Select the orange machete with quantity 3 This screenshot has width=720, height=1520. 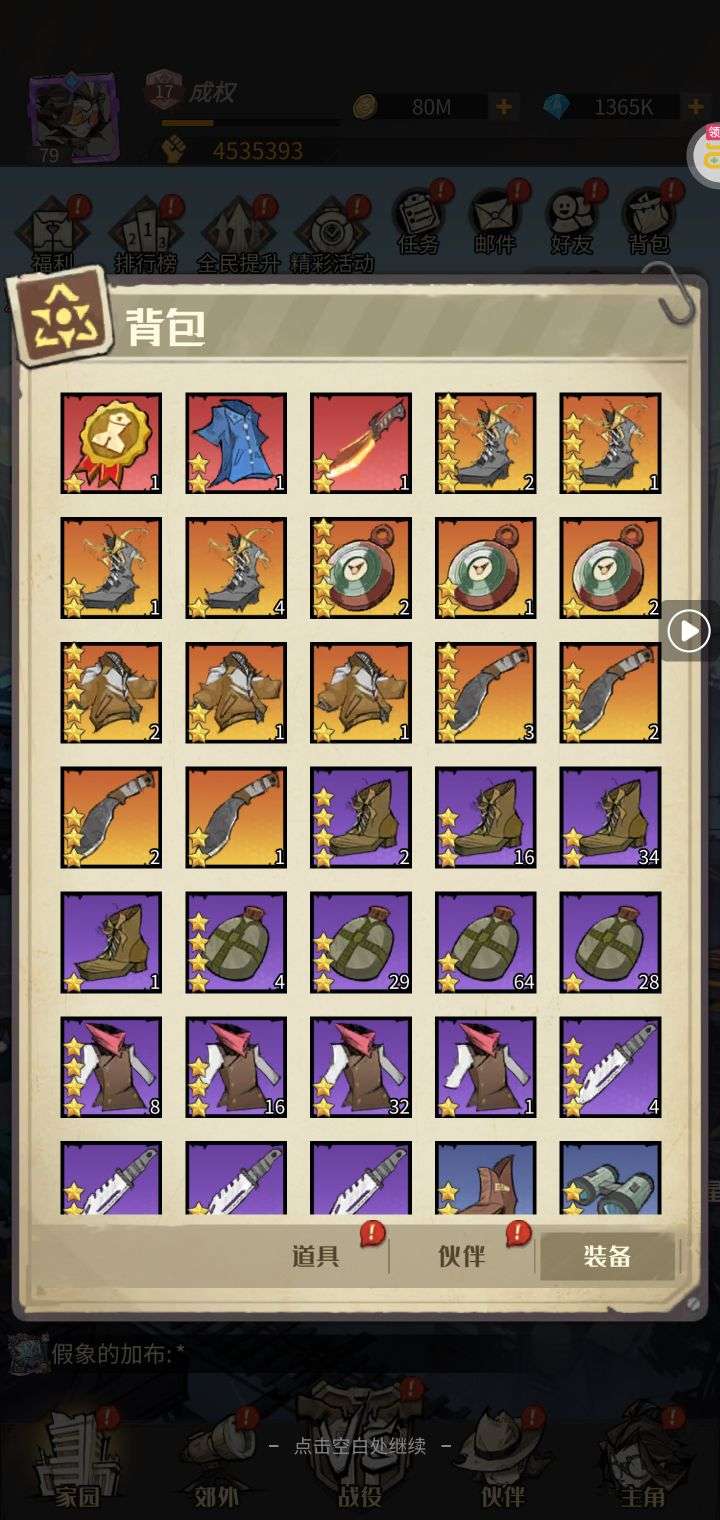[x=486, y=693]
